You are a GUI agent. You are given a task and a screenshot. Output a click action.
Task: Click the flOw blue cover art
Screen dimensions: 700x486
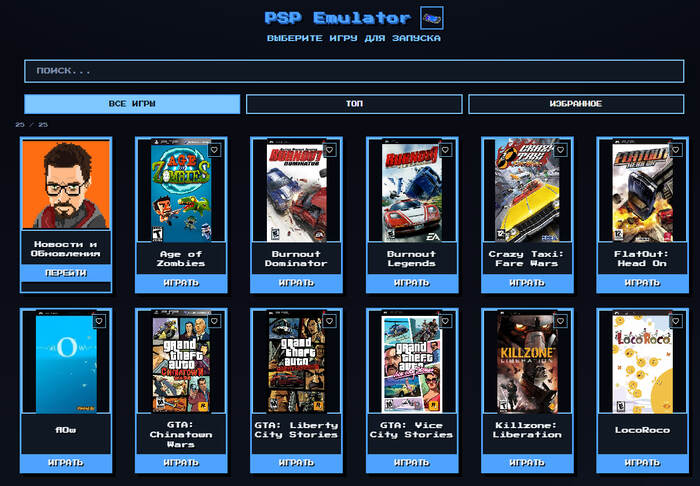pyautogui.click(x=66, y=361)
